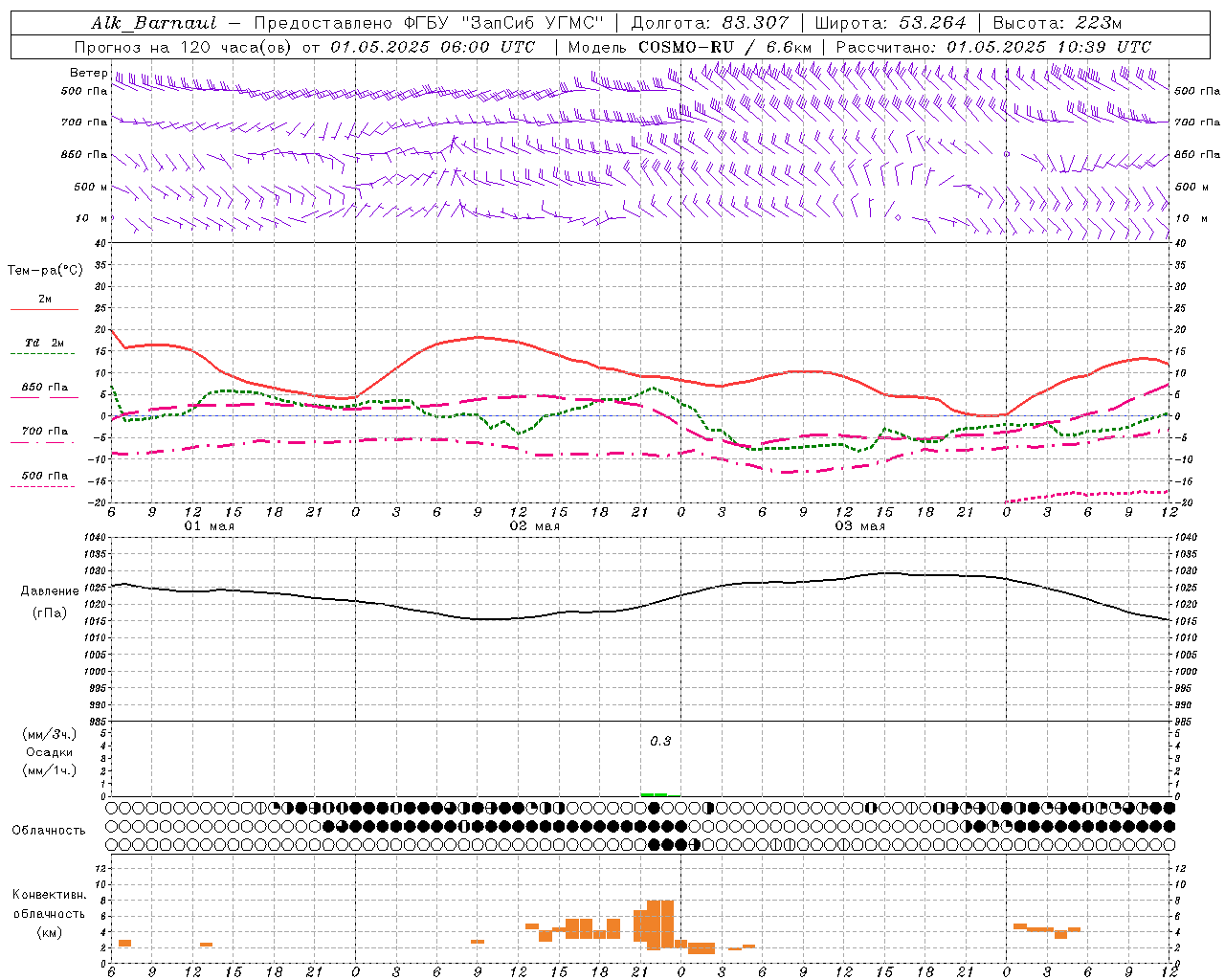
Task: Click the 0.3 precipitation amount value
Action: tap(660, 742)
